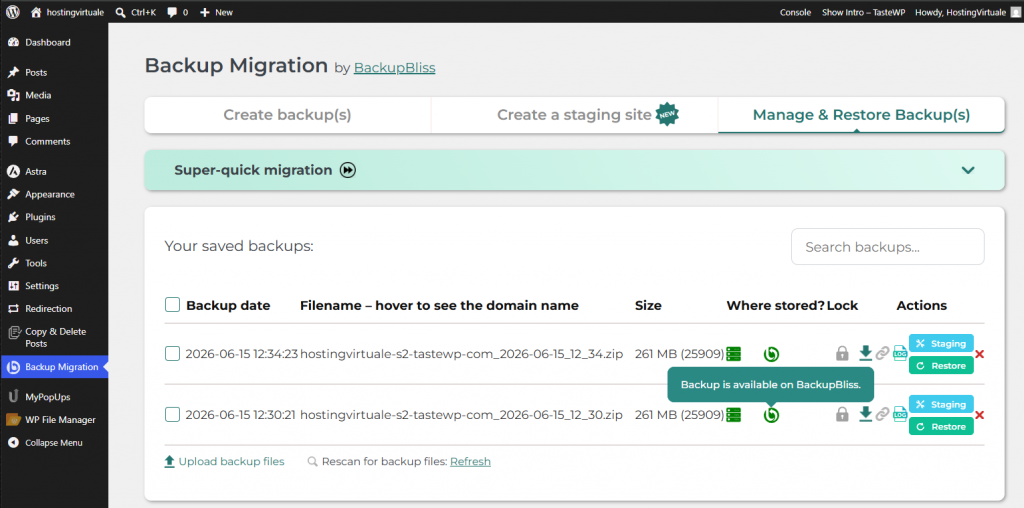Viewport: 1024px width, 508px height.
Task: Open the comments bubble in the admin bar
Action: coord(178,12)
